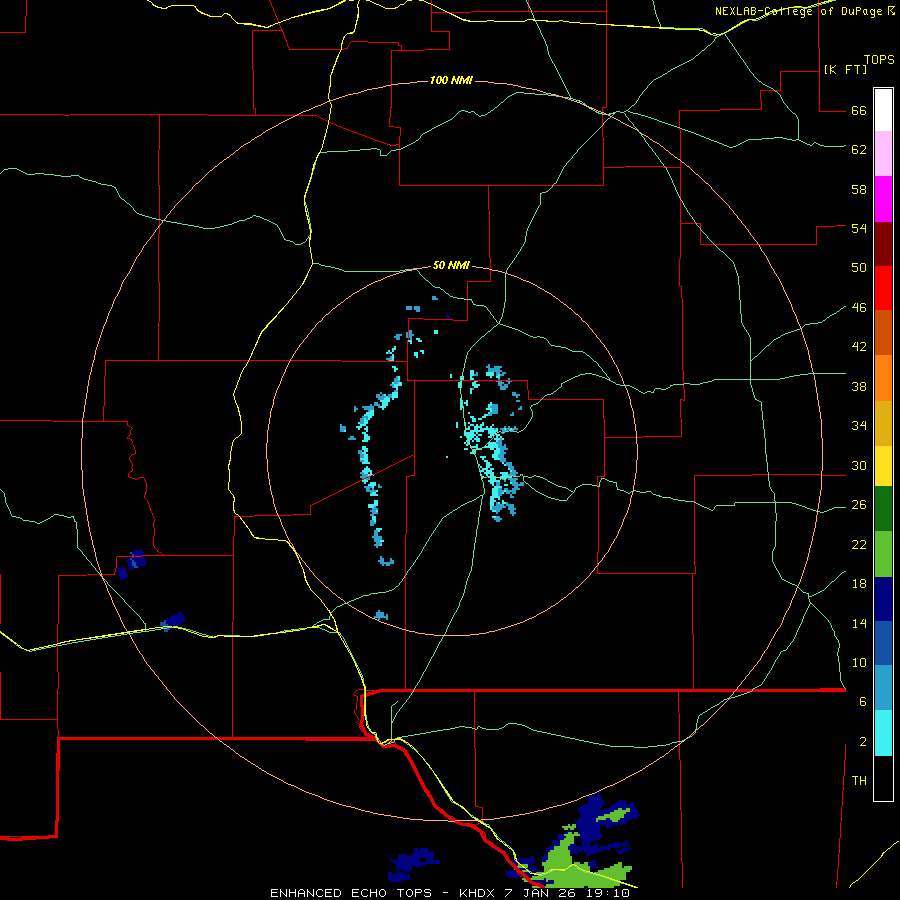Click the dark orange legend band
The height and width of the screenshot is (900, 900).
click(883, 333)
